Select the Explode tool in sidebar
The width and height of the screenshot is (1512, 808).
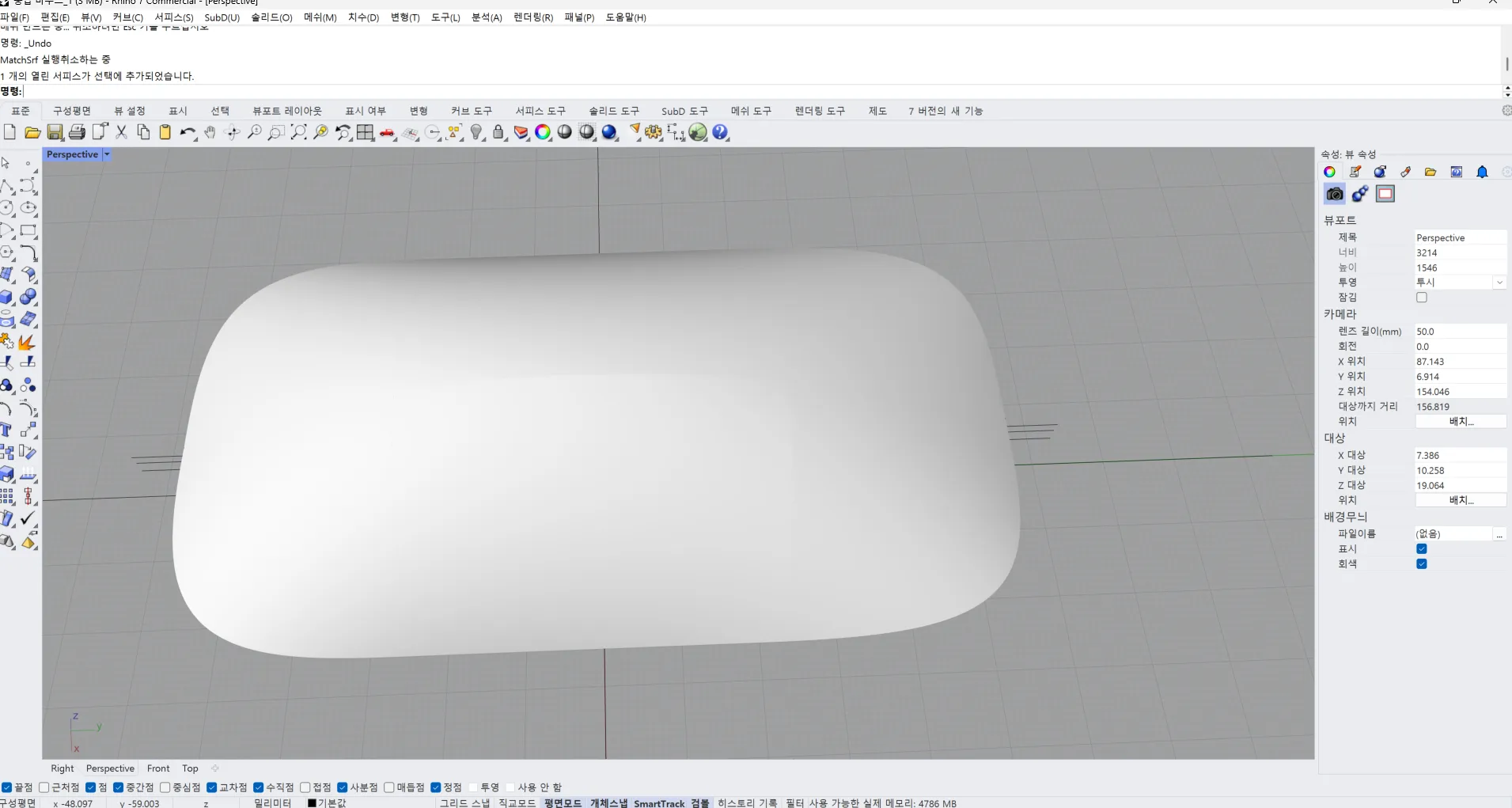28,342
